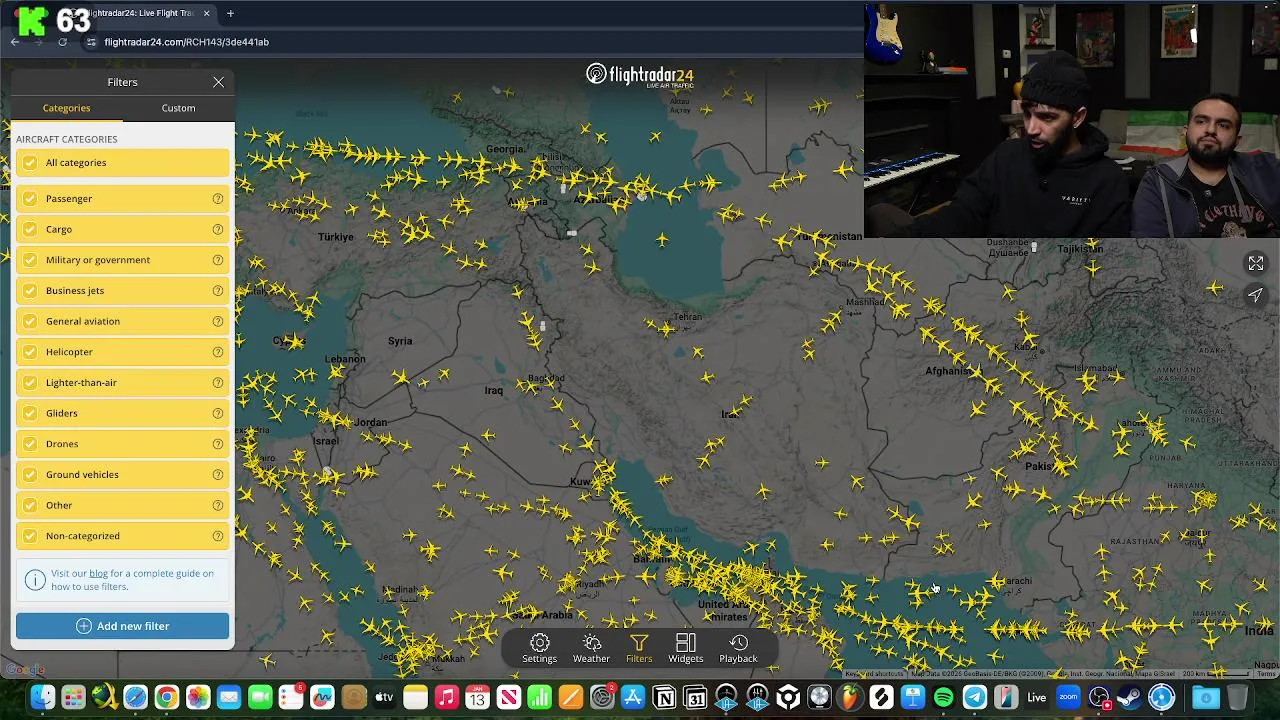Image resolution: width=1280 pixels, height=720 pixels.
Task: Click the Filters funnel icon in bottom toolbar
Action: [x=639, y=642]
